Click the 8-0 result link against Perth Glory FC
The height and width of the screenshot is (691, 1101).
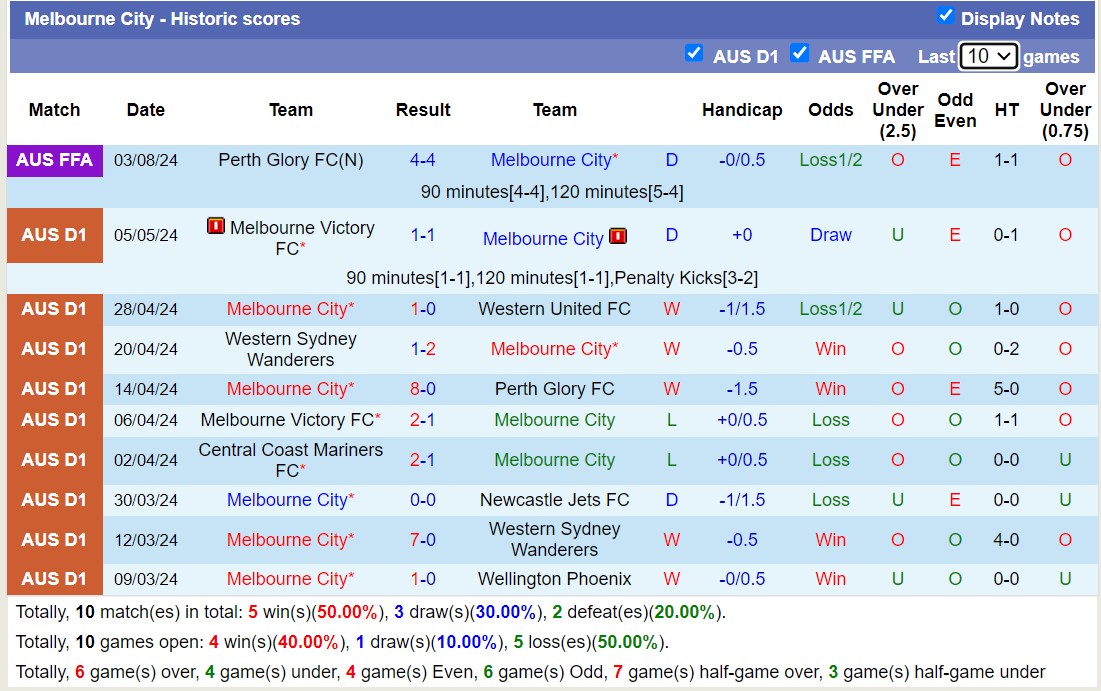(x=422, y=388)
